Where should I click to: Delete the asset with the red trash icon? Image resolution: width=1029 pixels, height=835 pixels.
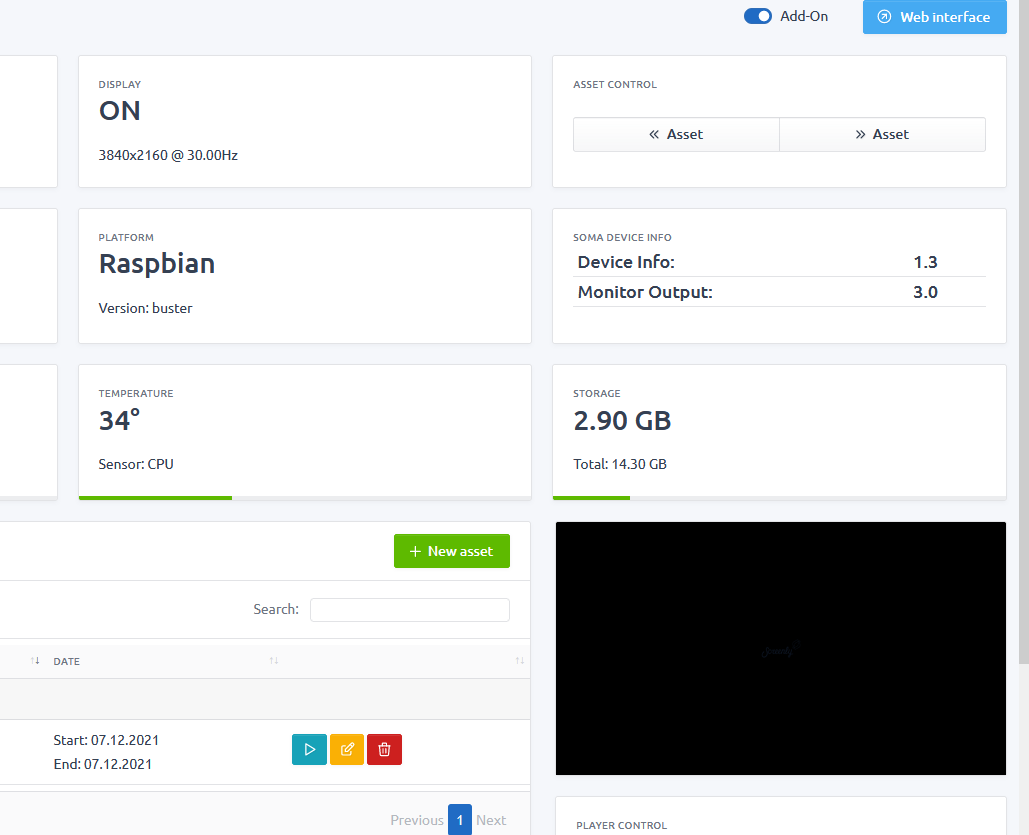384,749
